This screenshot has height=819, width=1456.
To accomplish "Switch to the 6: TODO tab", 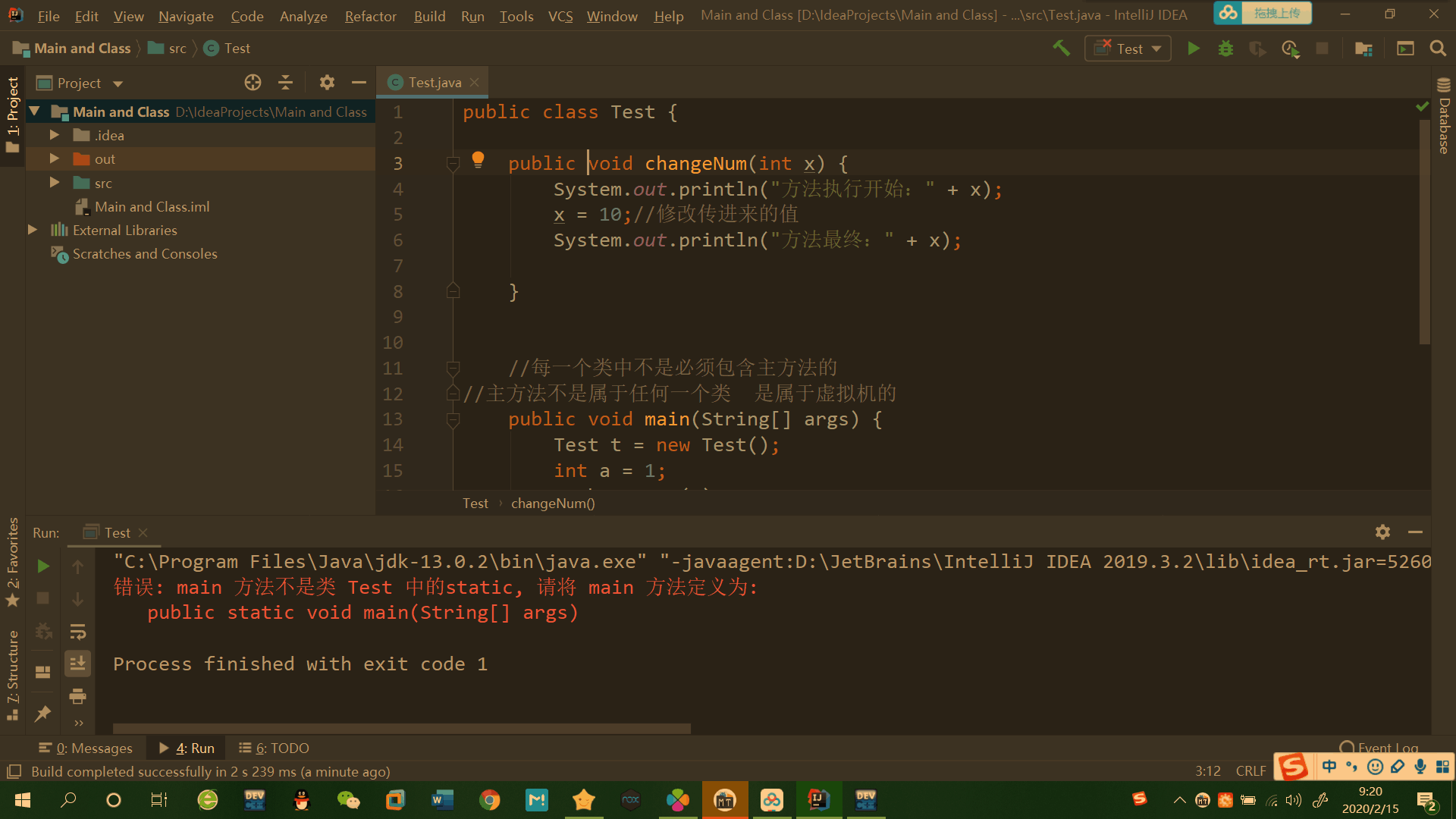I will (274, 748).
